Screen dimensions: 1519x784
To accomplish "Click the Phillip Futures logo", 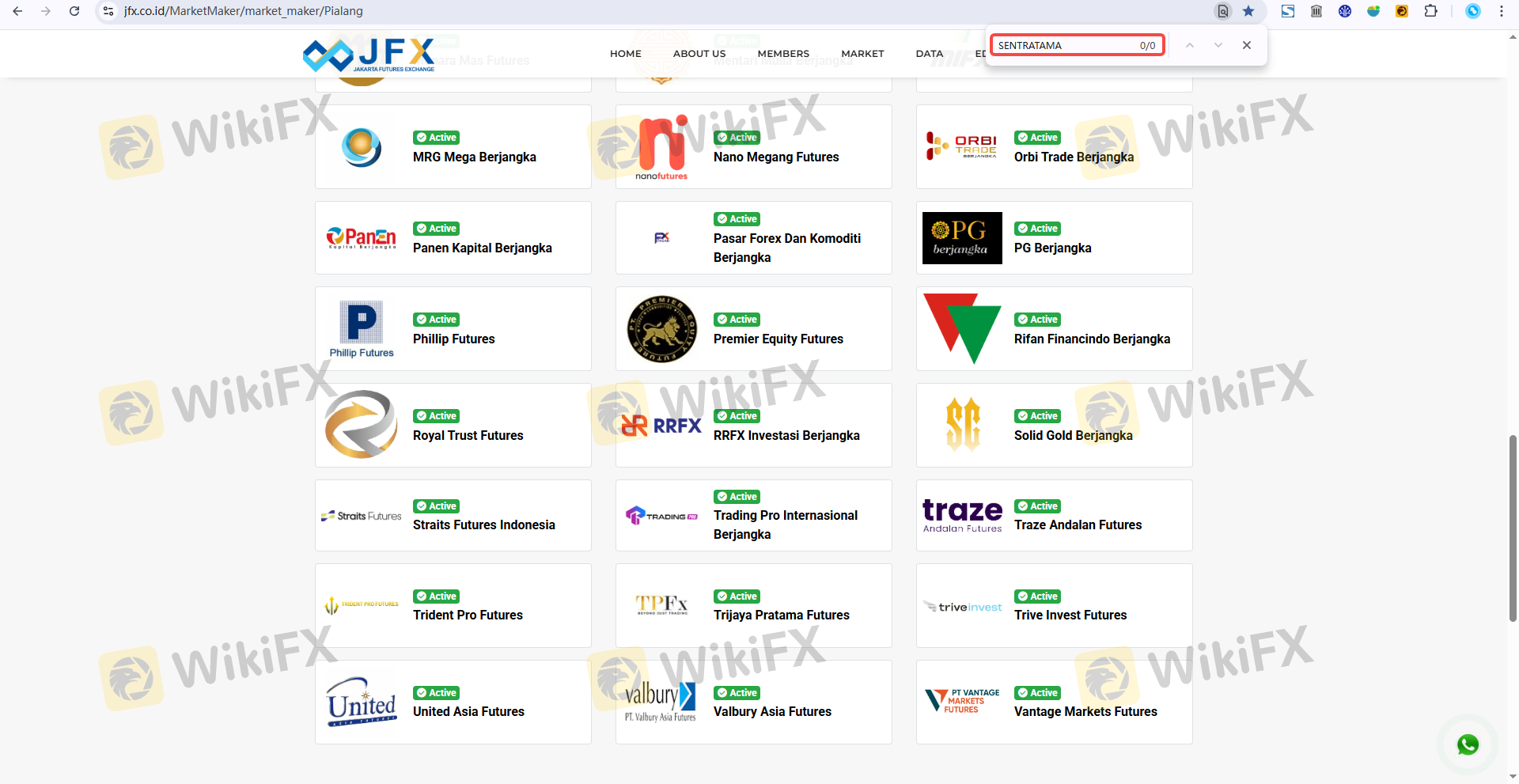I will pos(362,329).
